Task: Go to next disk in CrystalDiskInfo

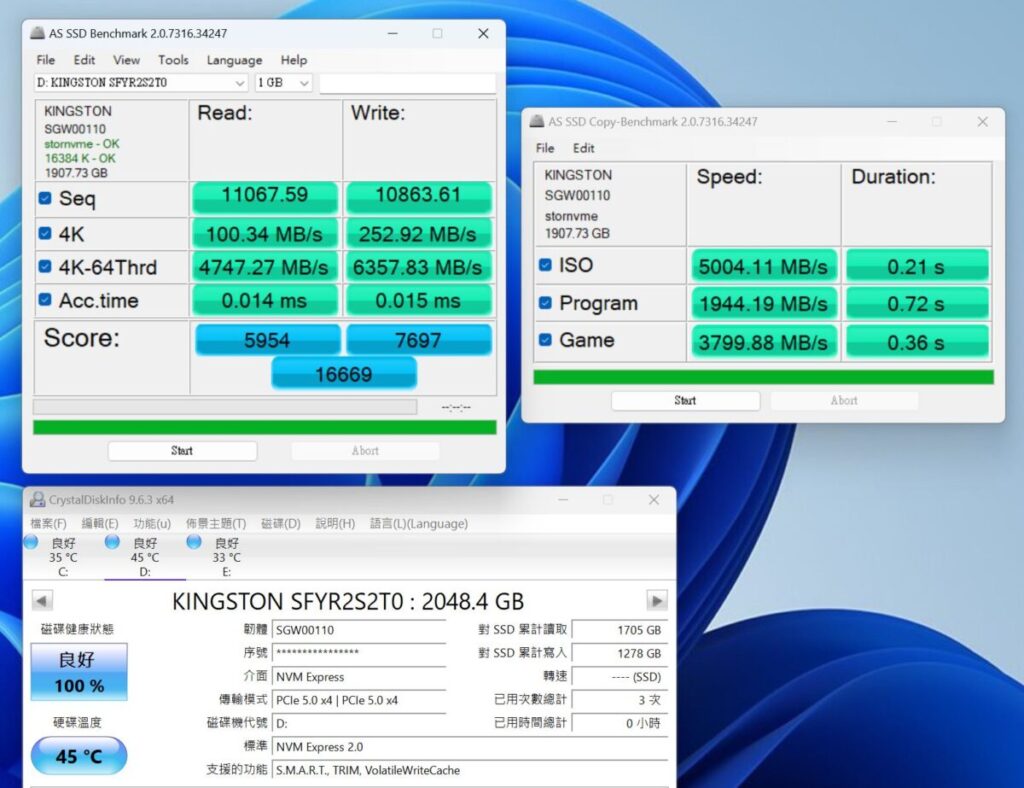Action: (656, 601)
